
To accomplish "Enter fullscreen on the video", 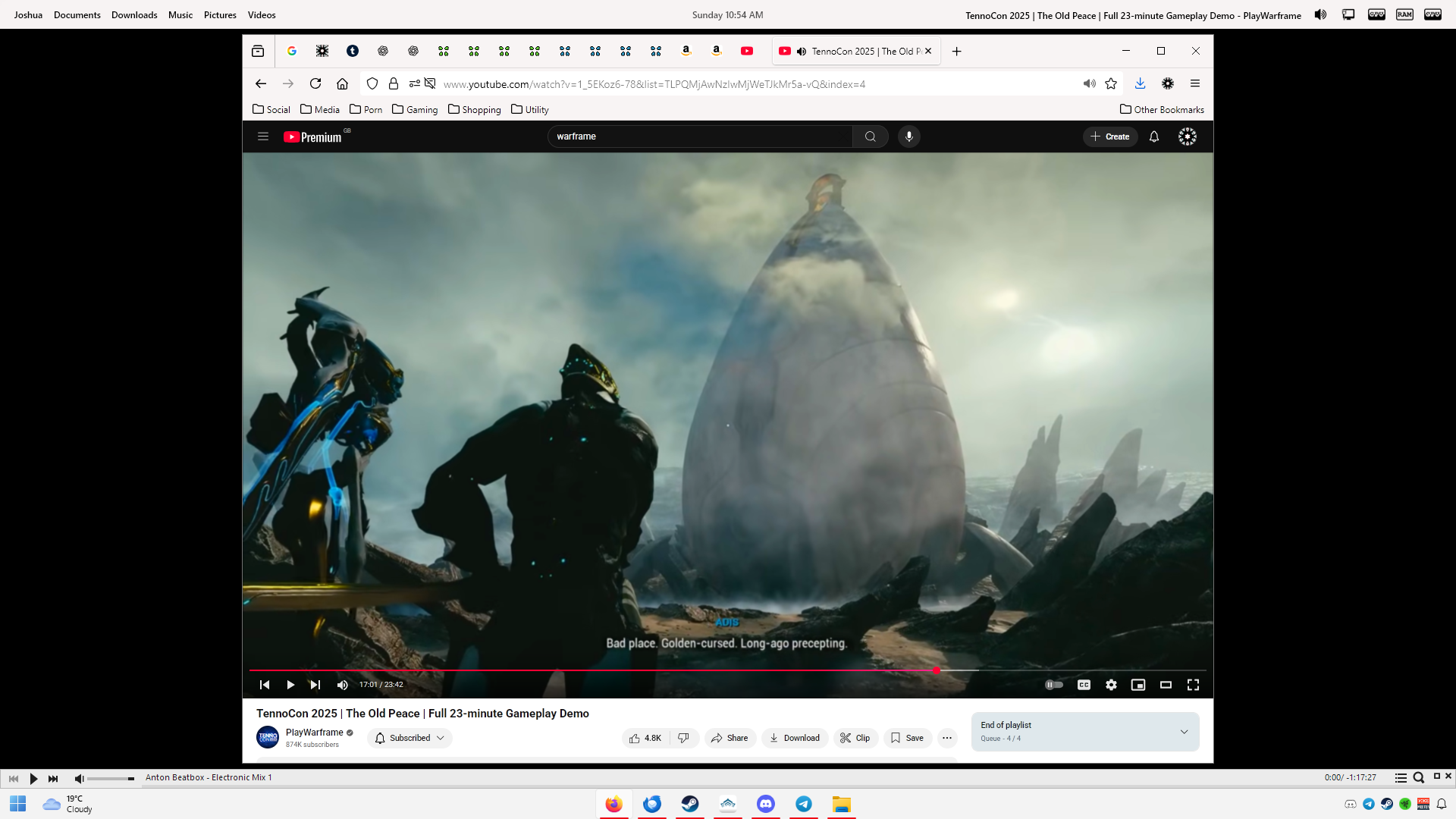I will coord(1193,685).
